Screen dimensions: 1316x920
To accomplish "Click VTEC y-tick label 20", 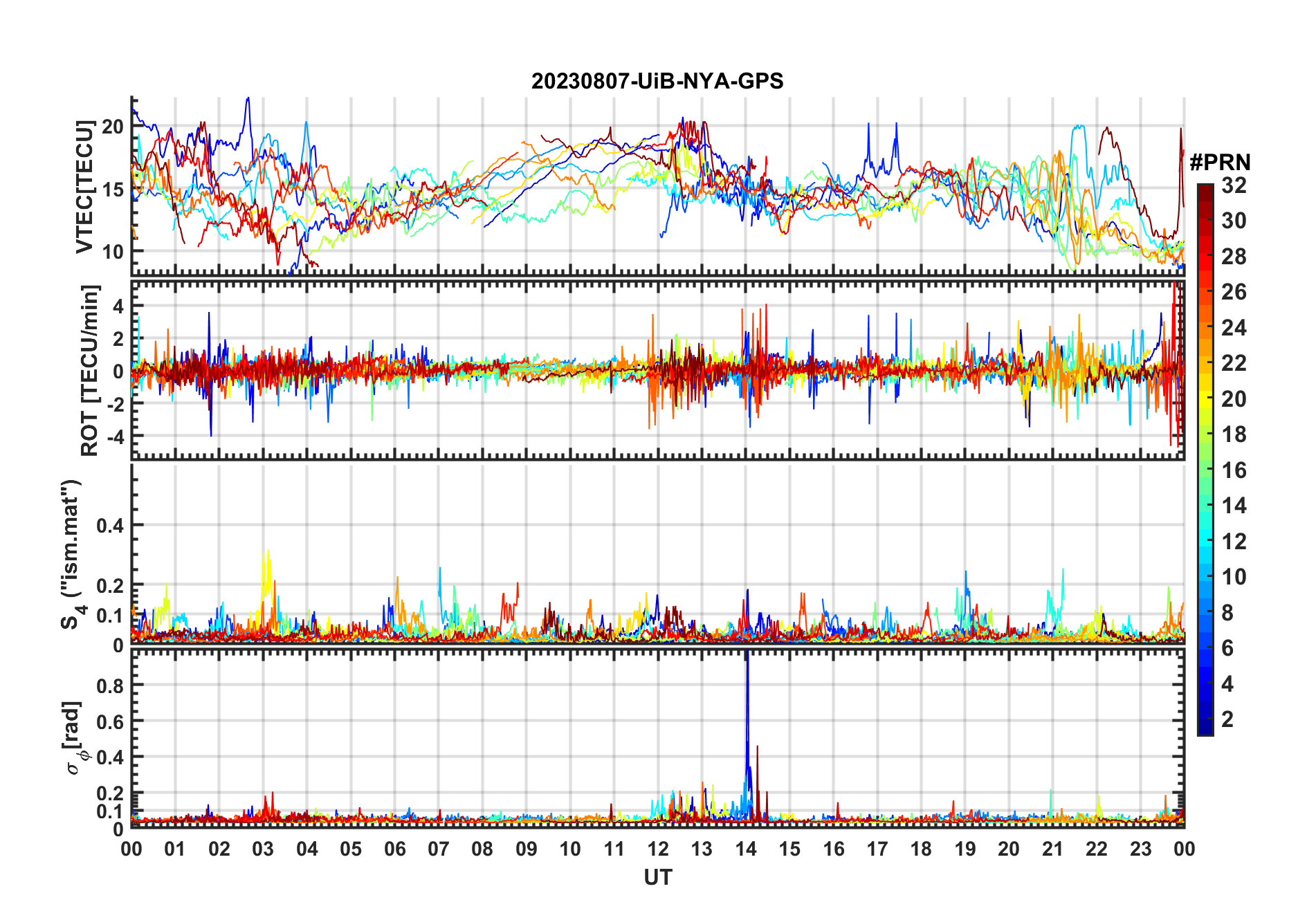I will pyautogui.click(x=113, y=127).
